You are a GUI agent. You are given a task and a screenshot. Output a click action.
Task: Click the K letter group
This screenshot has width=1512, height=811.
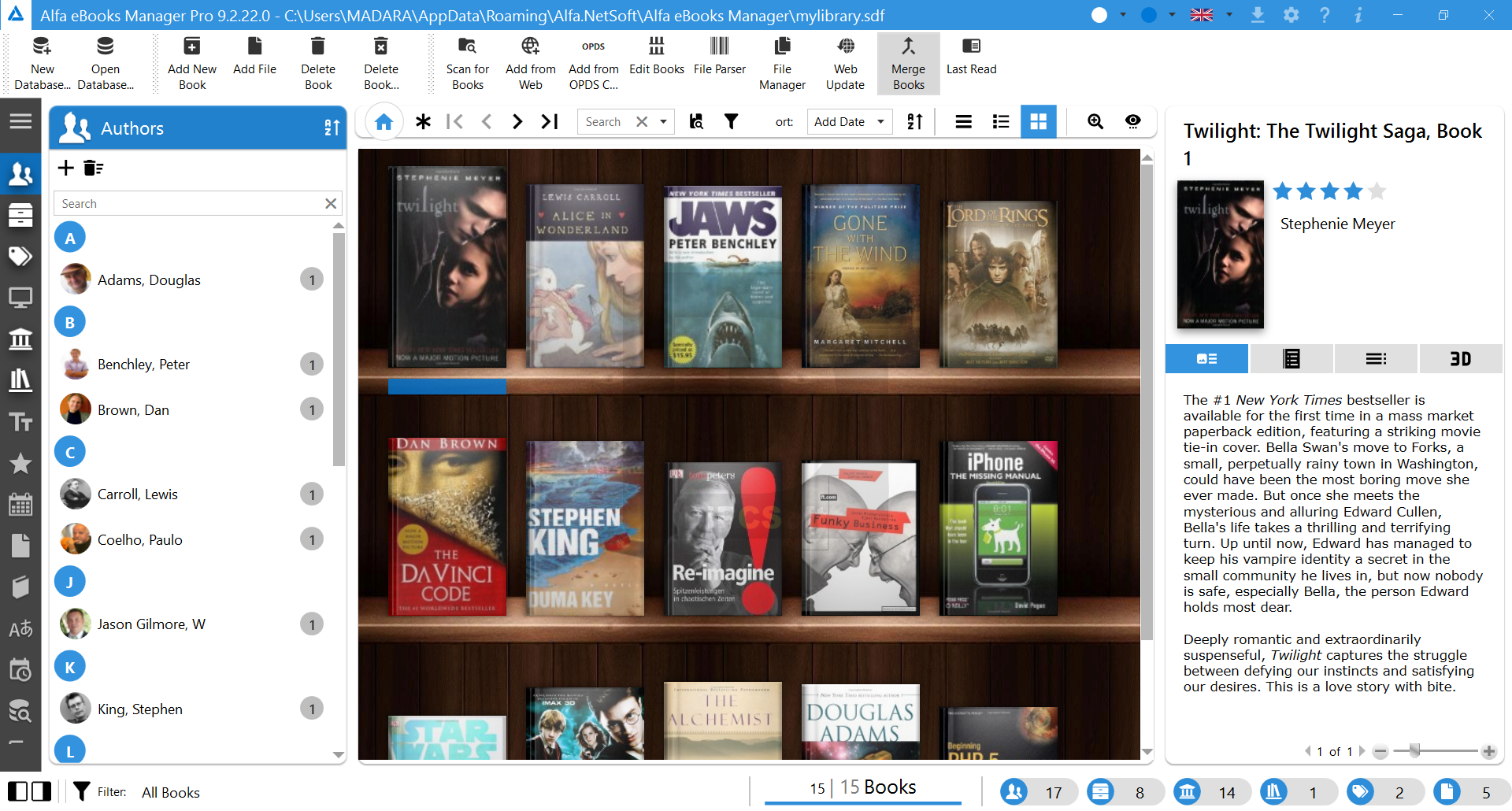(69, 667)
